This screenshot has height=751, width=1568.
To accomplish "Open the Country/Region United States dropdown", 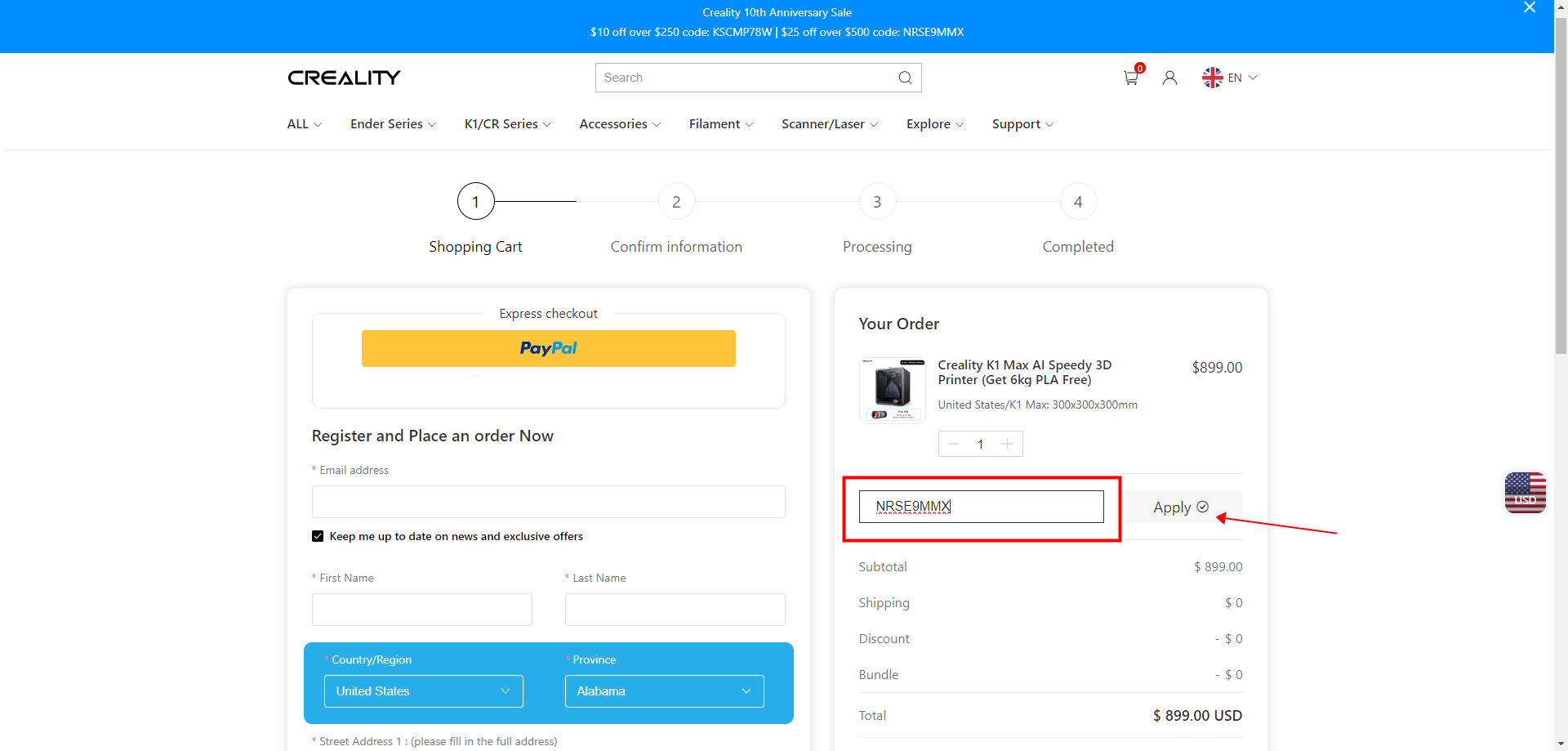I will click(x=423, y=691).
